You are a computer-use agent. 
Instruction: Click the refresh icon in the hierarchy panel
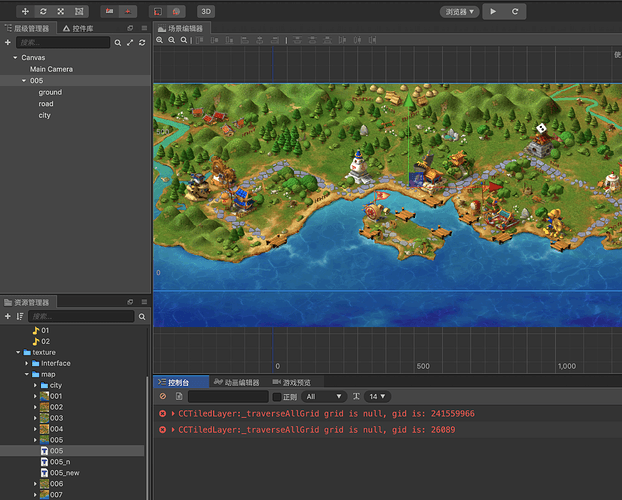(142, 43)
